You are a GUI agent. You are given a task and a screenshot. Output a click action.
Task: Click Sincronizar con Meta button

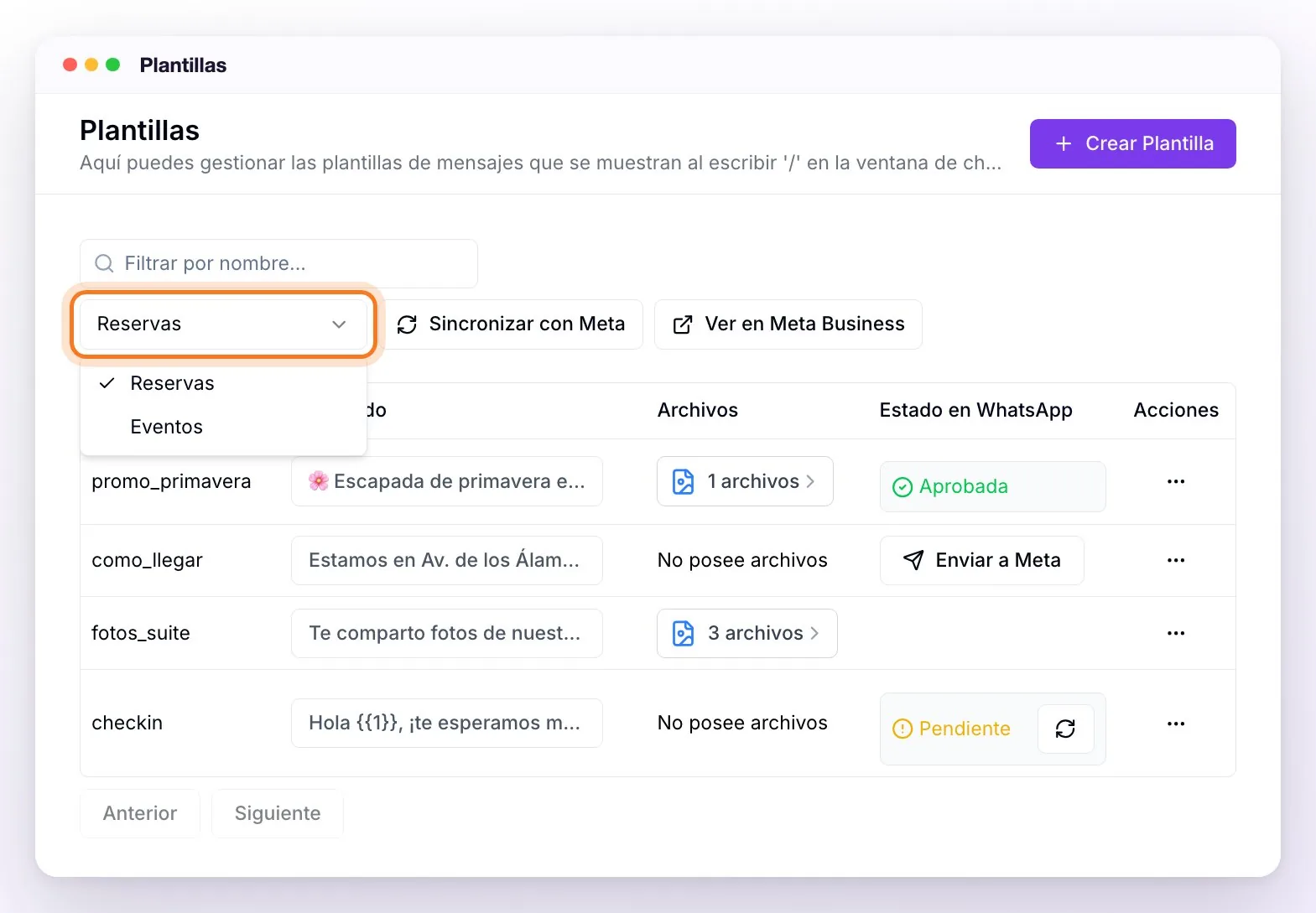tap(513, 324)
